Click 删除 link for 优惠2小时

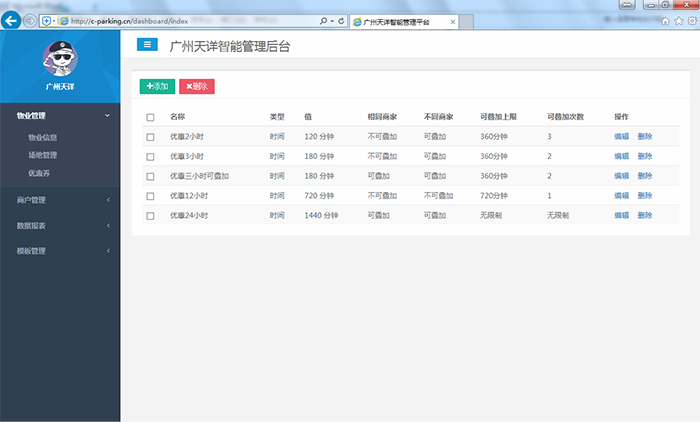coord(645,137)
